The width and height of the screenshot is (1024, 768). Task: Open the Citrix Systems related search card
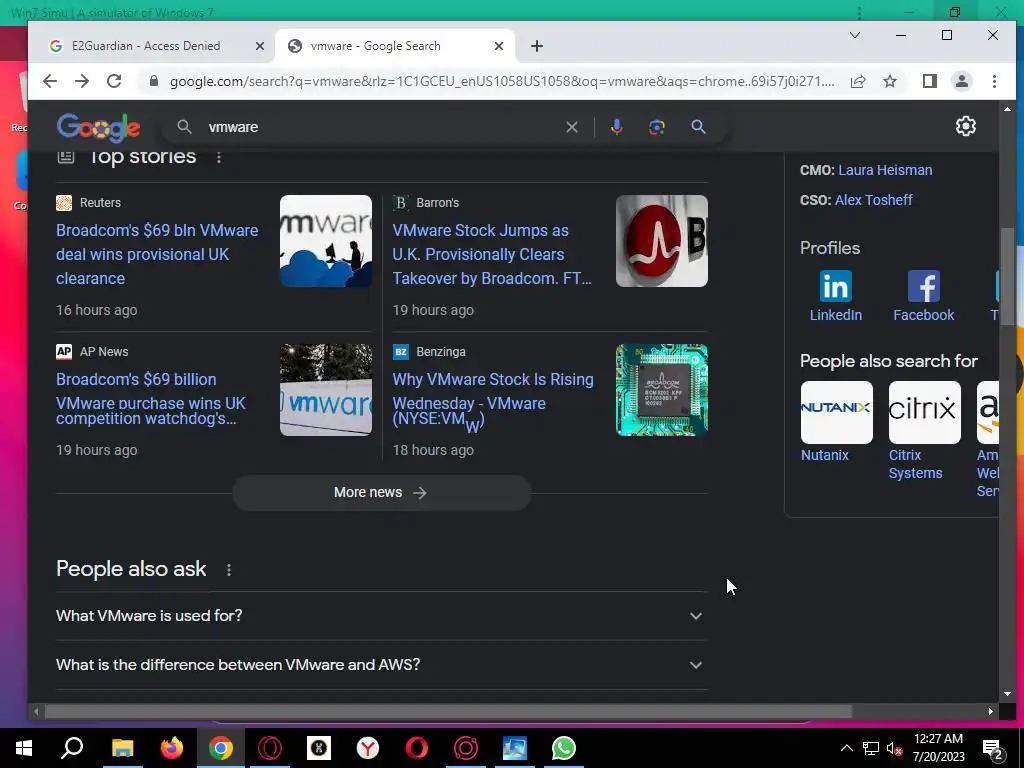[924, 430]
